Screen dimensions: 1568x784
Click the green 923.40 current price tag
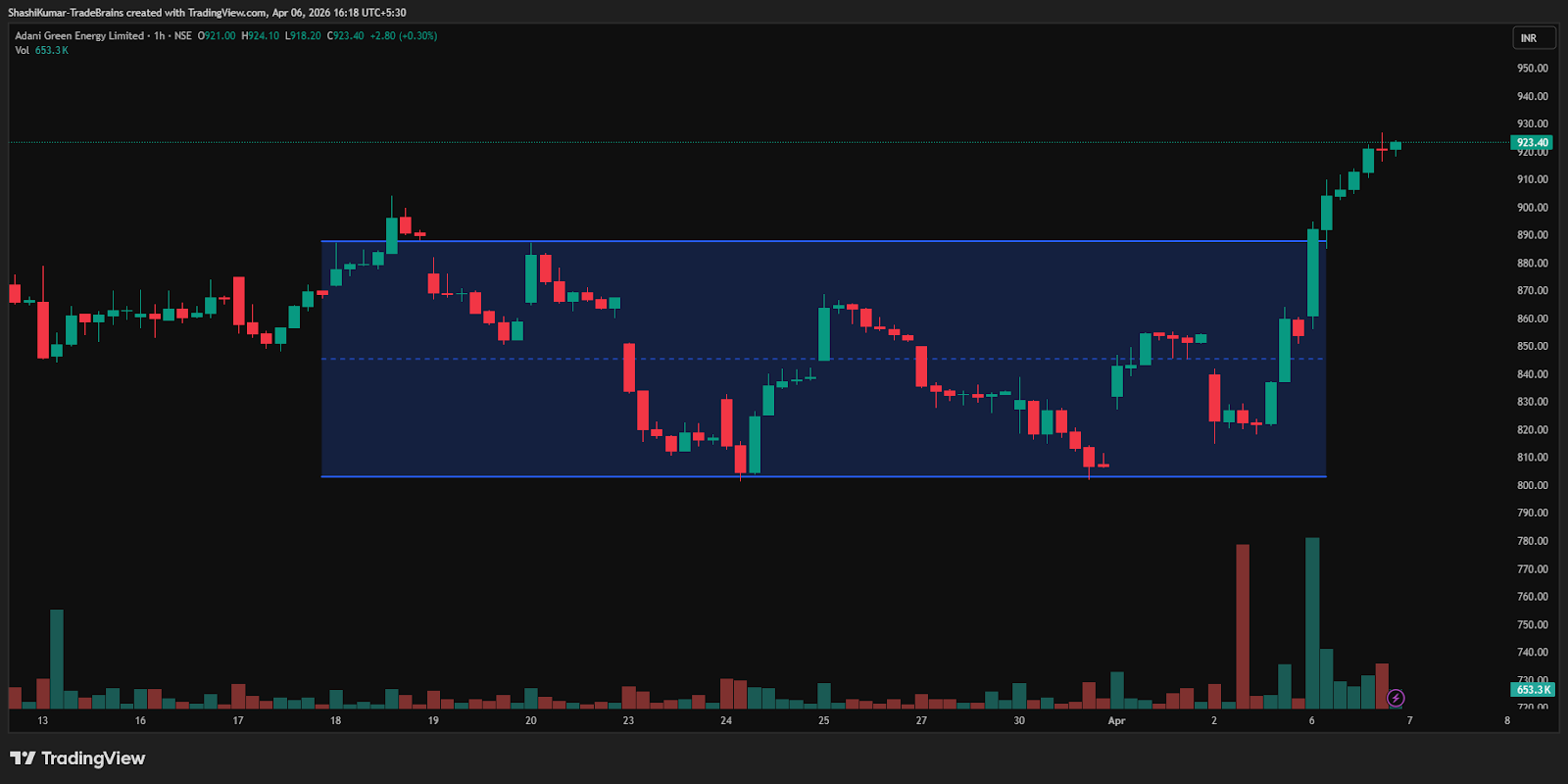pos(1532,143)
